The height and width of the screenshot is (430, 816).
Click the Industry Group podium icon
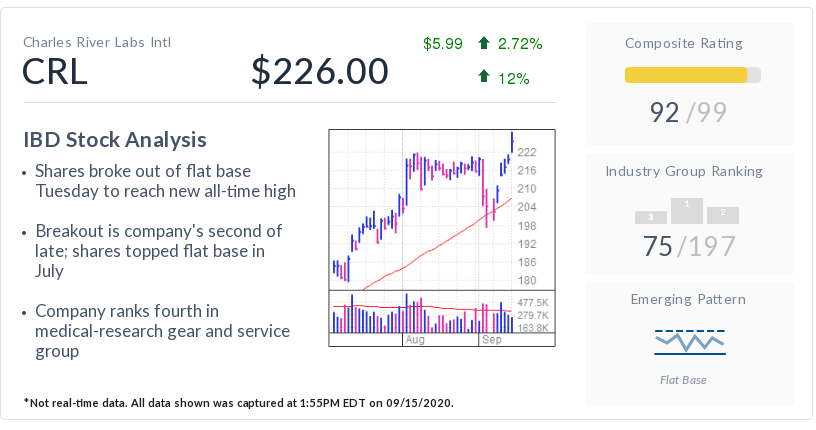687,210
